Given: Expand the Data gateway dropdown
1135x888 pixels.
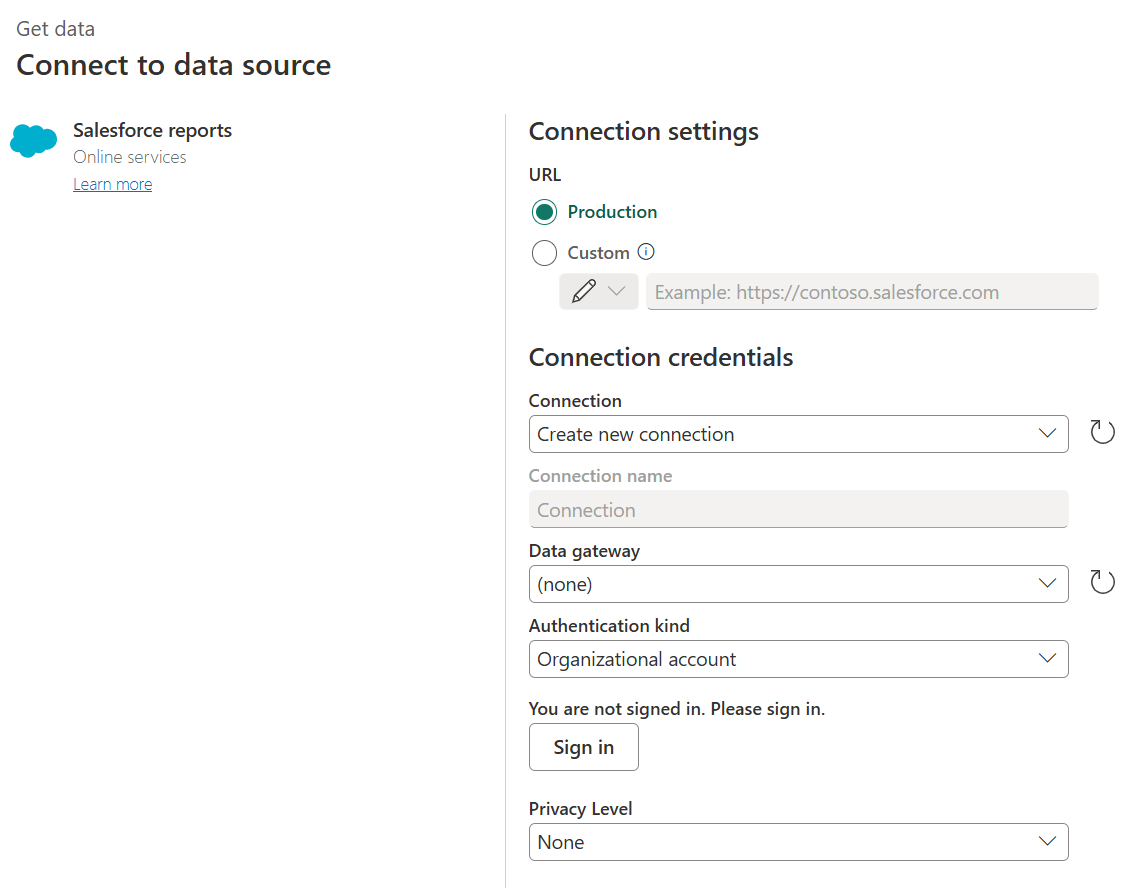Looking at the screenshot, I should (797, 584).
